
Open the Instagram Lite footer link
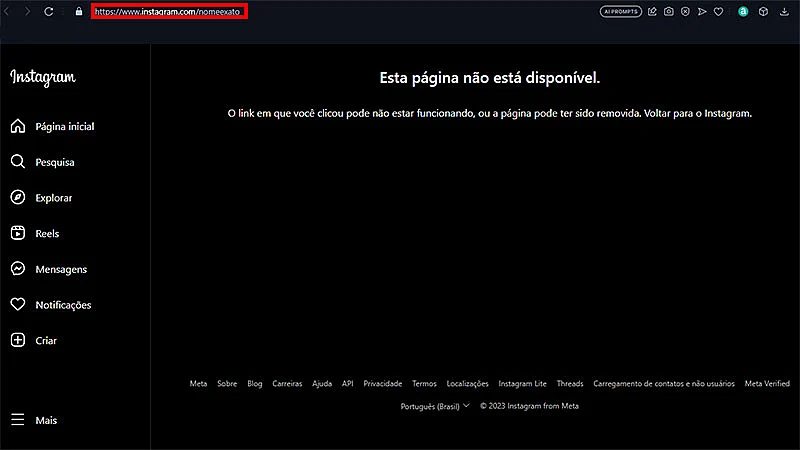pyautogui.click(x=522, y=383)
